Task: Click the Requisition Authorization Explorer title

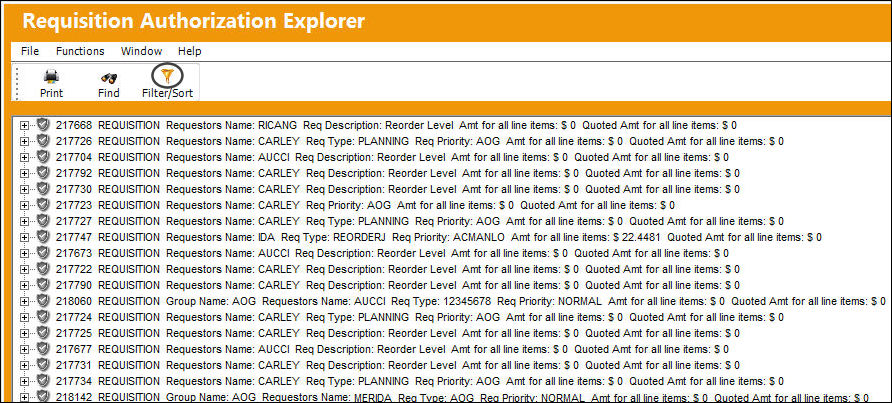Action: [193, 21]
